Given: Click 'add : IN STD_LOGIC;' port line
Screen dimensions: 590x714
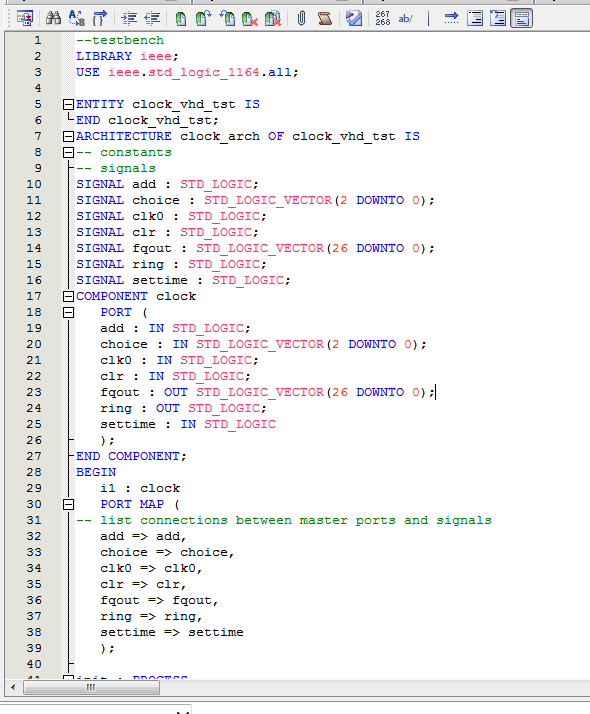Looking at the screenshot, I should coord(175,328).
